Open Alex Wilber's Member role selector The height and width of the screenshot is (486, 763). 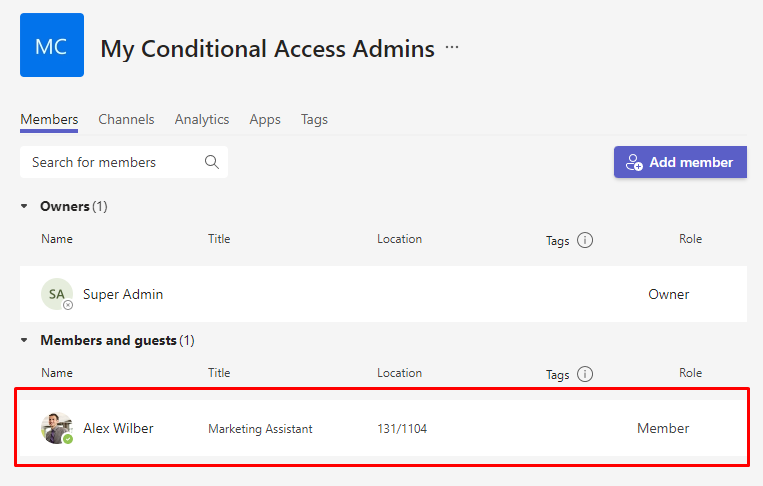[x=663, y=428]
